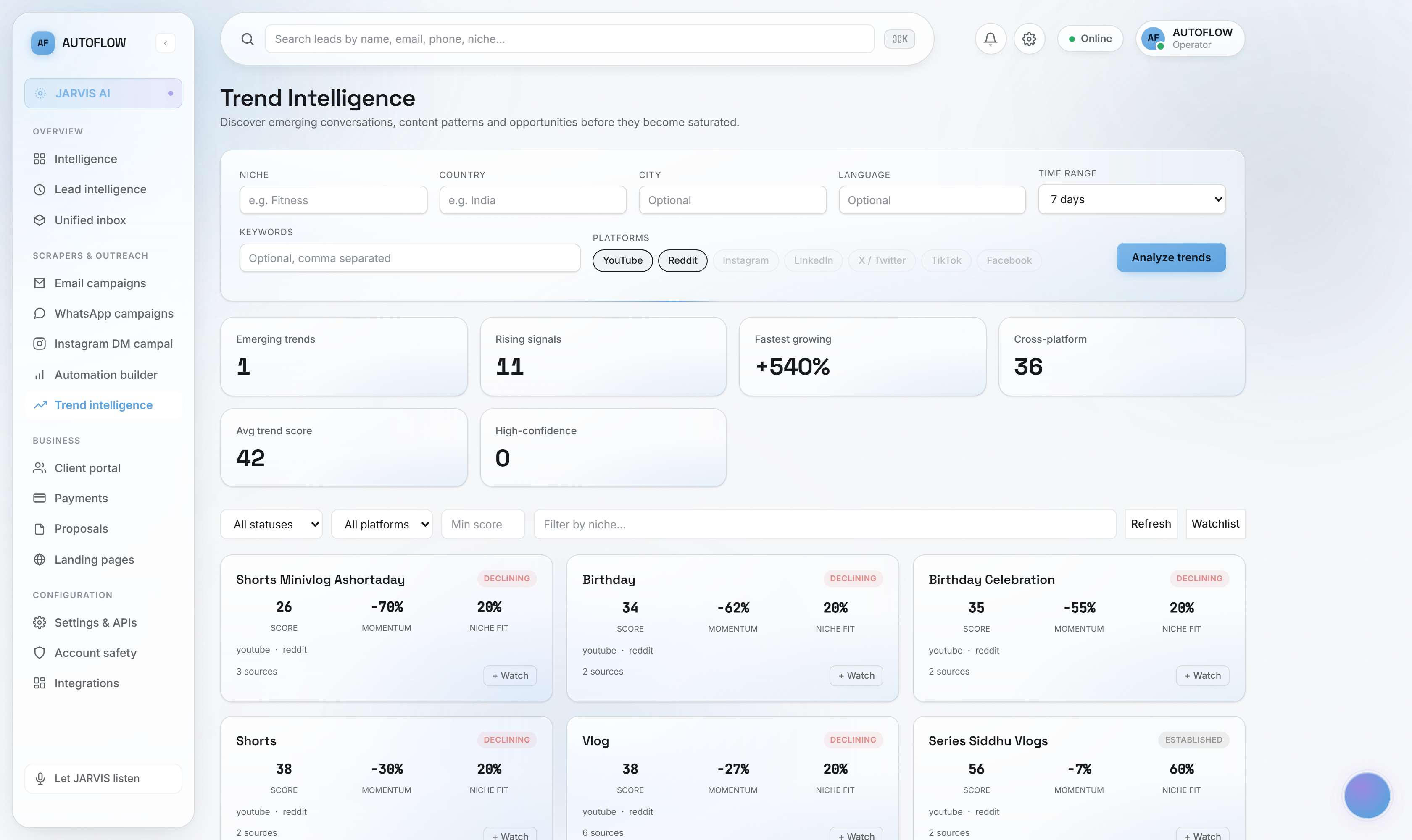Click the Unified inbox icon
Screen dimensions: 1412x840
point(39,220)
